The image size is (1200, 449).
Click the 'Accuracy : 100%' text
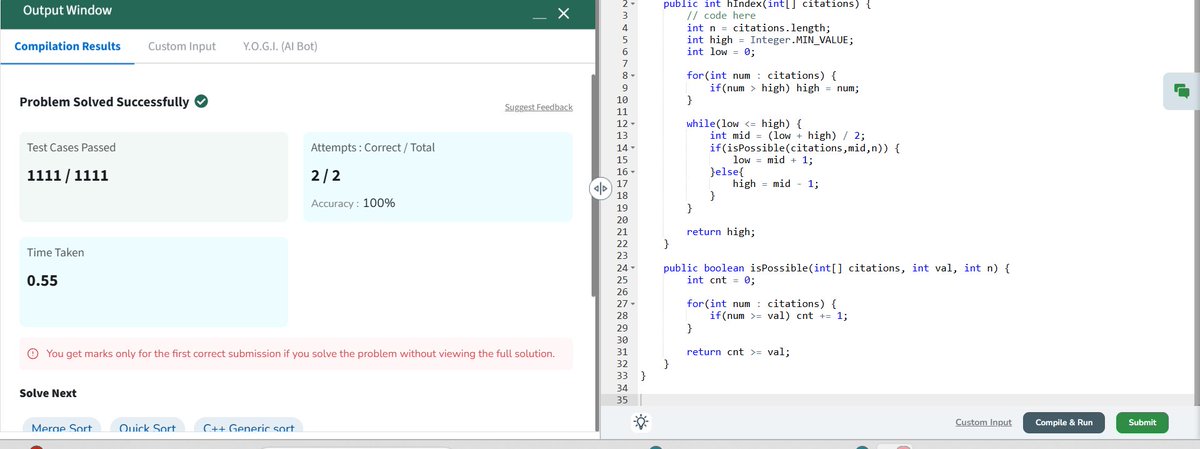click(353, 203)
